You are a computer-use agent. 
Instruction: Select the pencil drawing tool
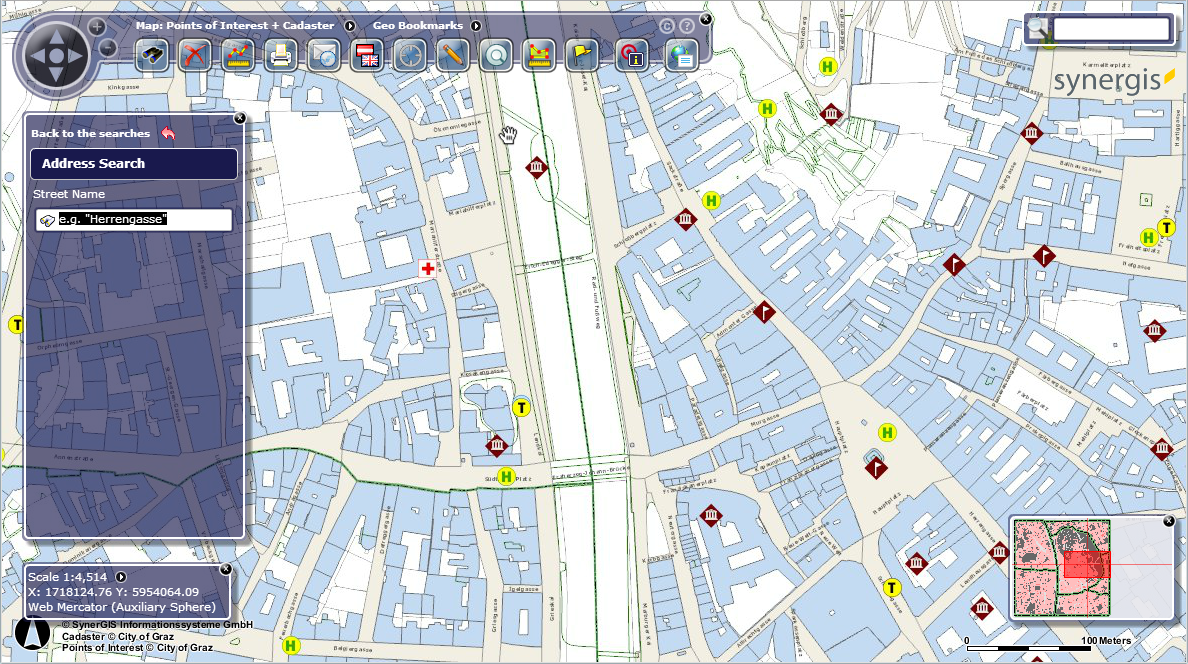[x=451, y=55]
